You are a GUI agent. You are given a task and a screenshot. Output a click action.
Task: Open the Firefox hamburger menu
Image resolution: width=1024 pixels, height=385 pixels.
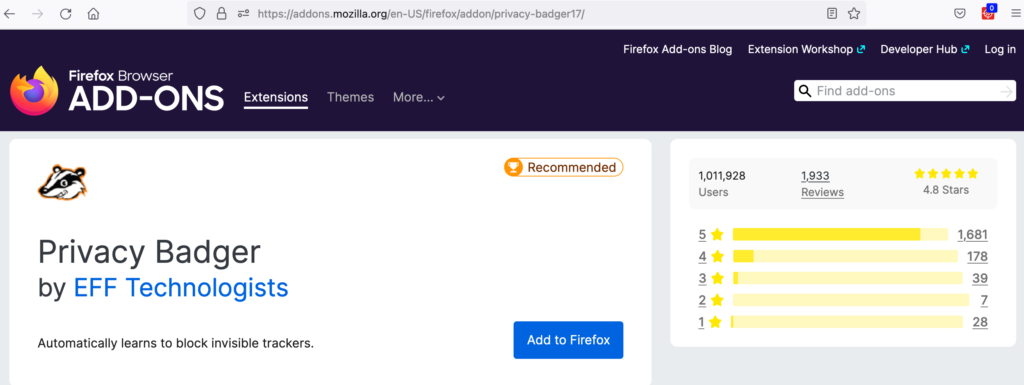tap(1014, 14)
